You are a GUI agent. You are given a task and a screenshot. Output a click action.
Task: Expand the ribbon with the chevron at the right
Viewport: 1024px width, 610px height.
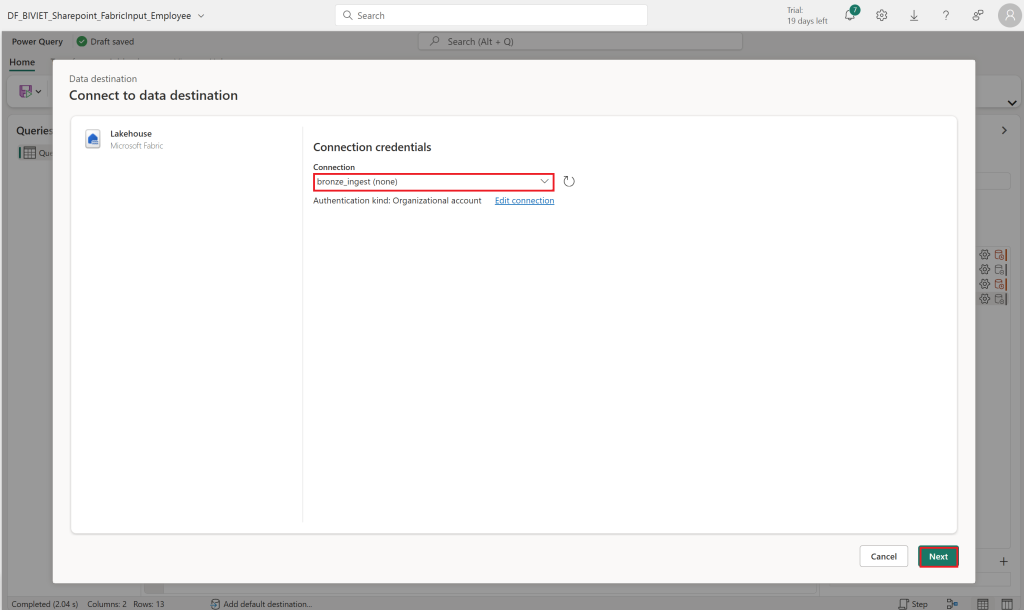[x=1012, y=103]
